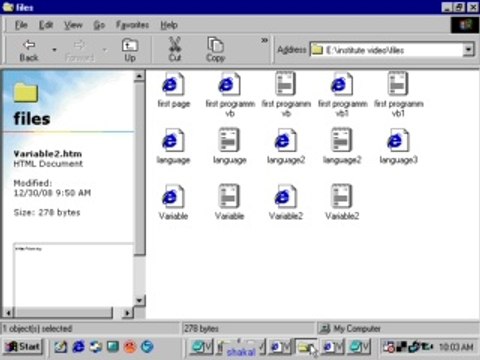Click '1 object(s) selected' in the status bar
The width and height of the screenshot is (480, 360).
pyautogui.click(x=37, y=329)
